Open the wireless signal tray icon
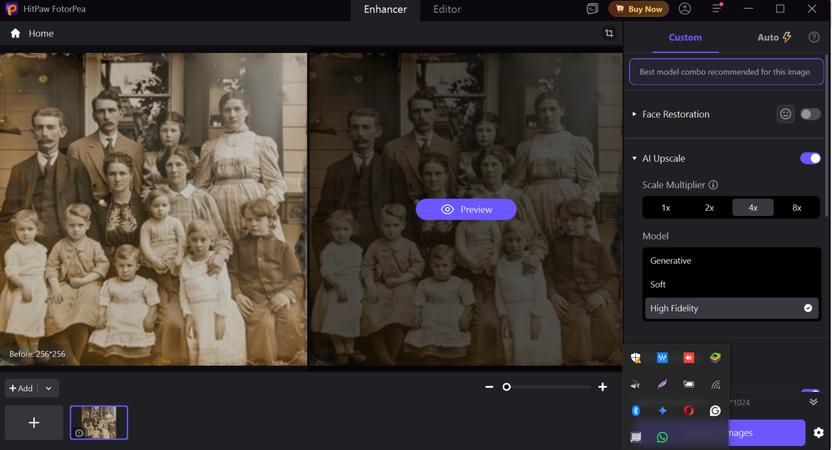 (715, 384)
